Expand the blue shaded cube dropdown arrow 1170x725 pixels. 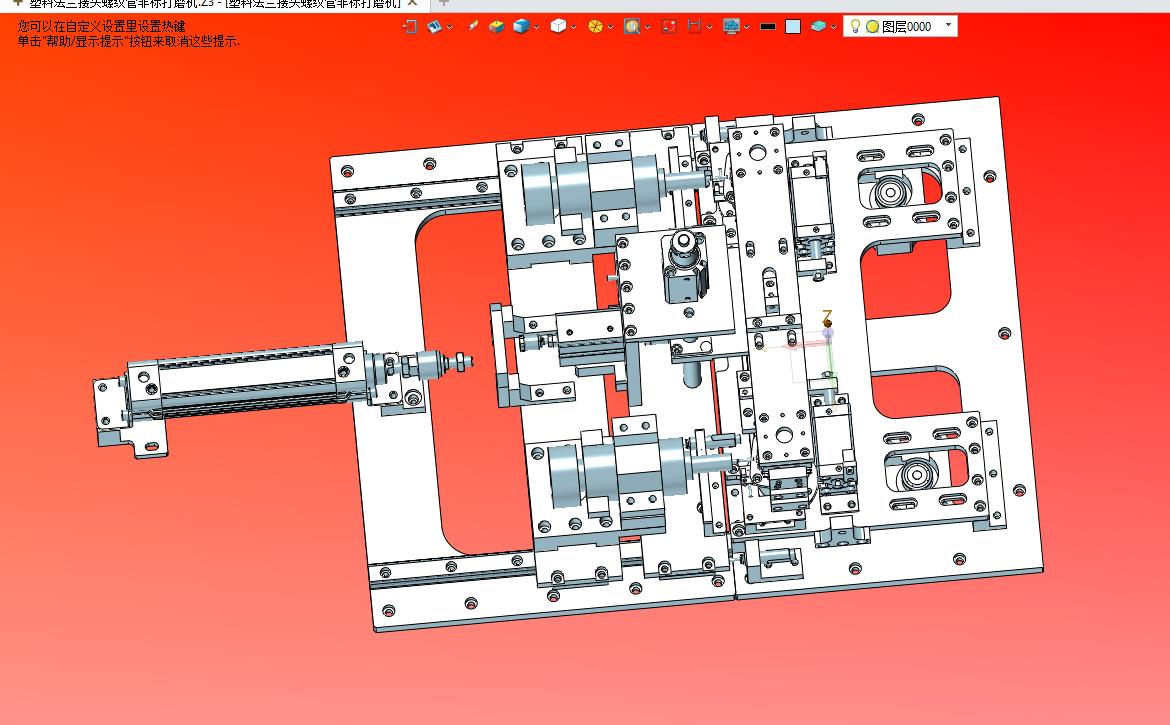pyautogui.click(x=537, y=27)
